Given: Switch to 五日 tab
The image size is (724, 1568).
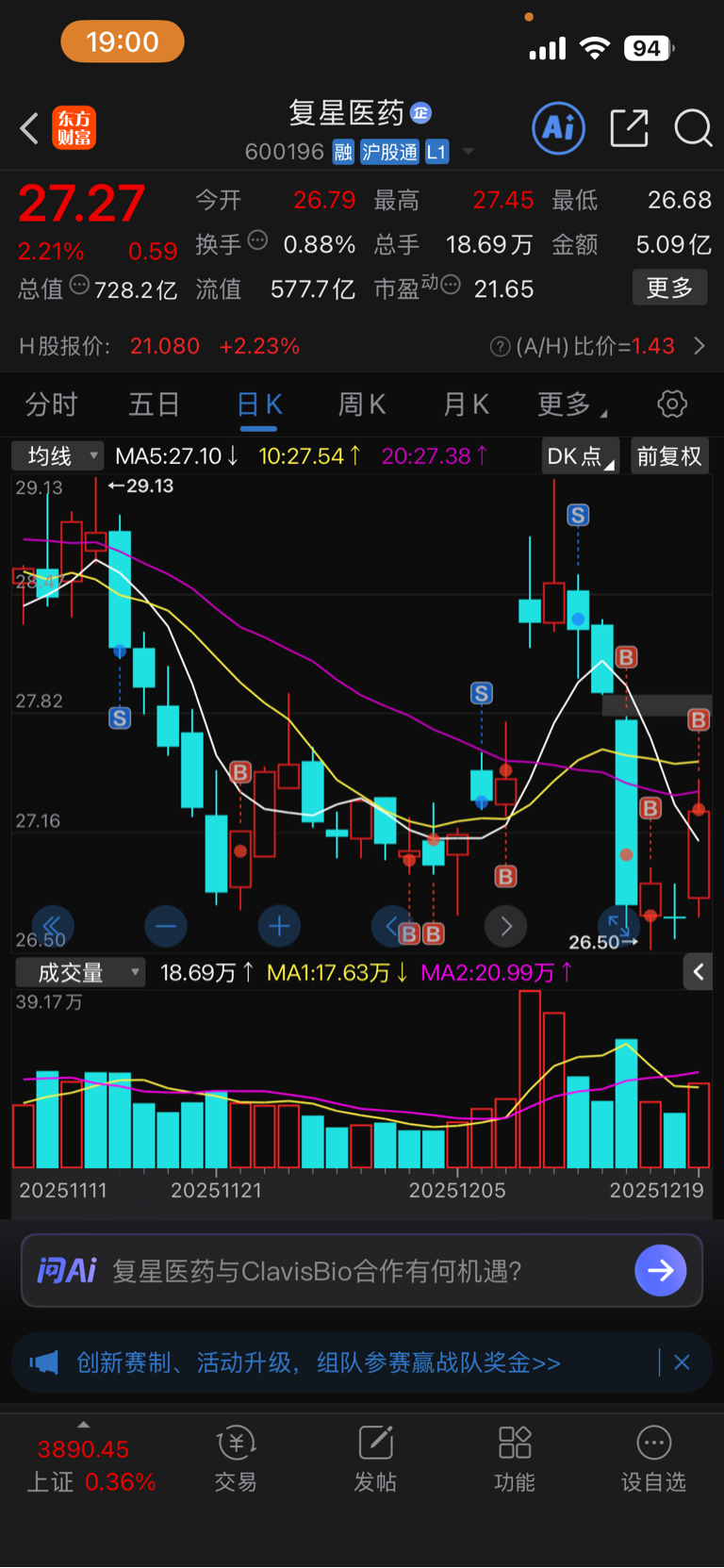Looking at the screenshot, I should (x=154, y=404).
